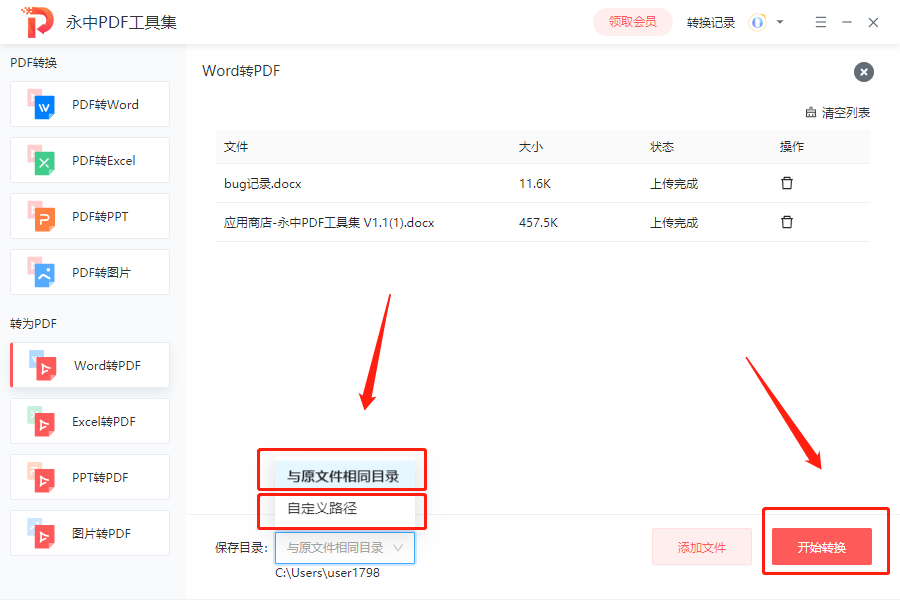This screenshot has height=600, width=900.
Task: Click 领取会员 membership button
Action: [632, 22]
